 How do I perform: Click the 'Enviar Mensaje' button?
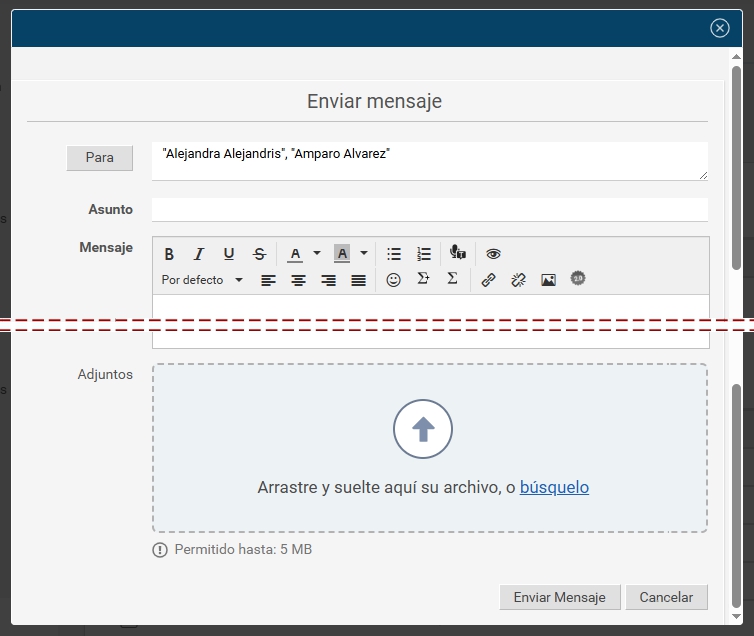559,597
